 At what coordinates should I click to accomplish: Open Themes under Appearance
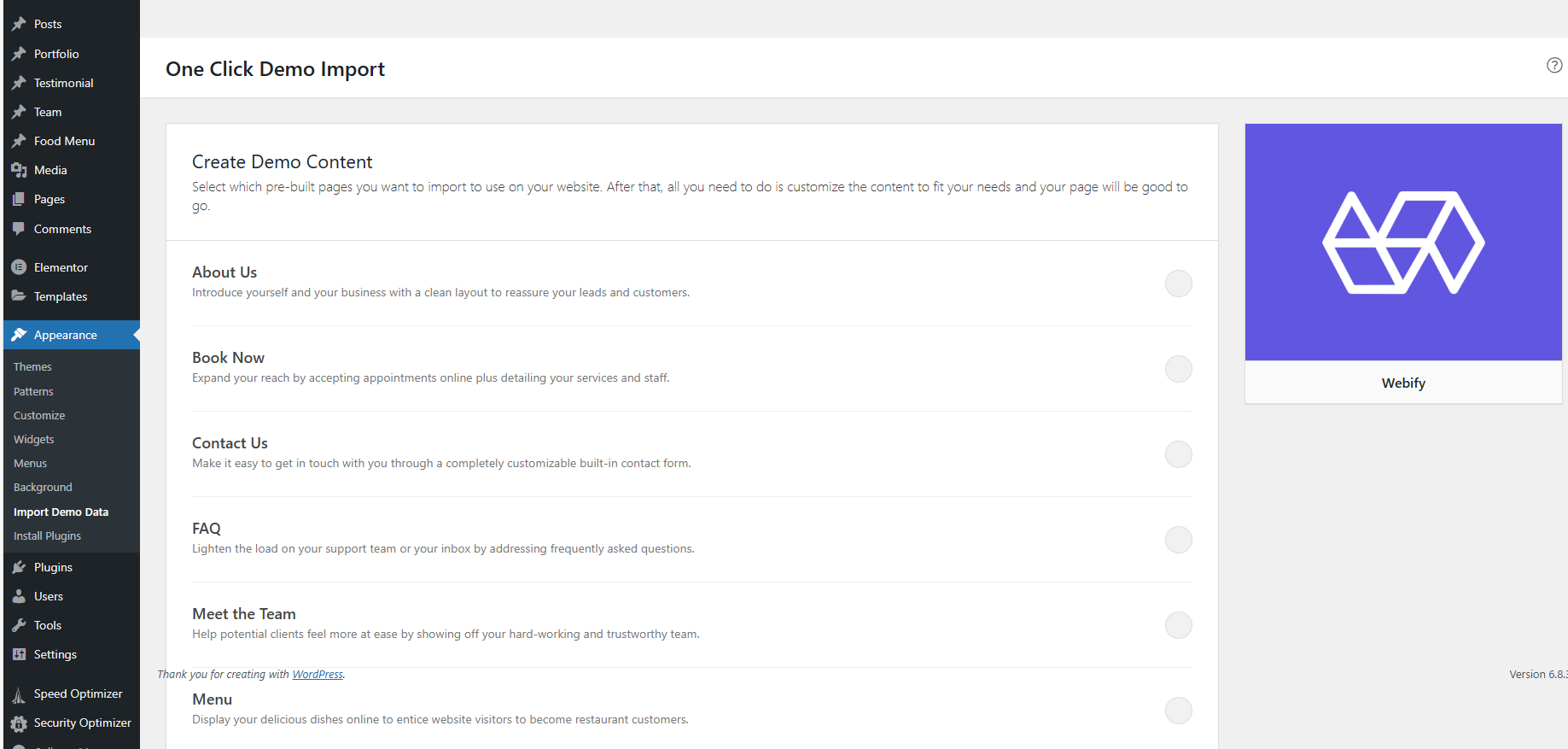tap(32, 366)
